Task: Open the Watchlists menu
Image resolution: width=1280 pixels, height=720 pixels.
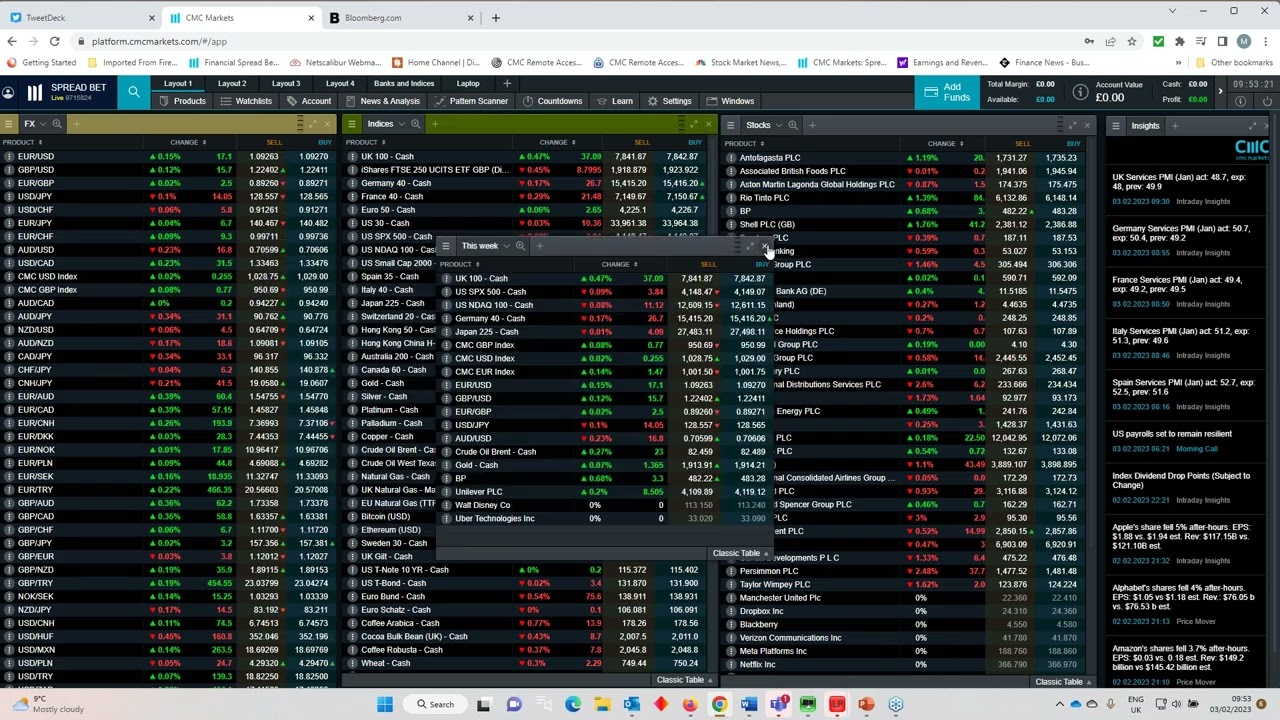Action: coord(245,101)
